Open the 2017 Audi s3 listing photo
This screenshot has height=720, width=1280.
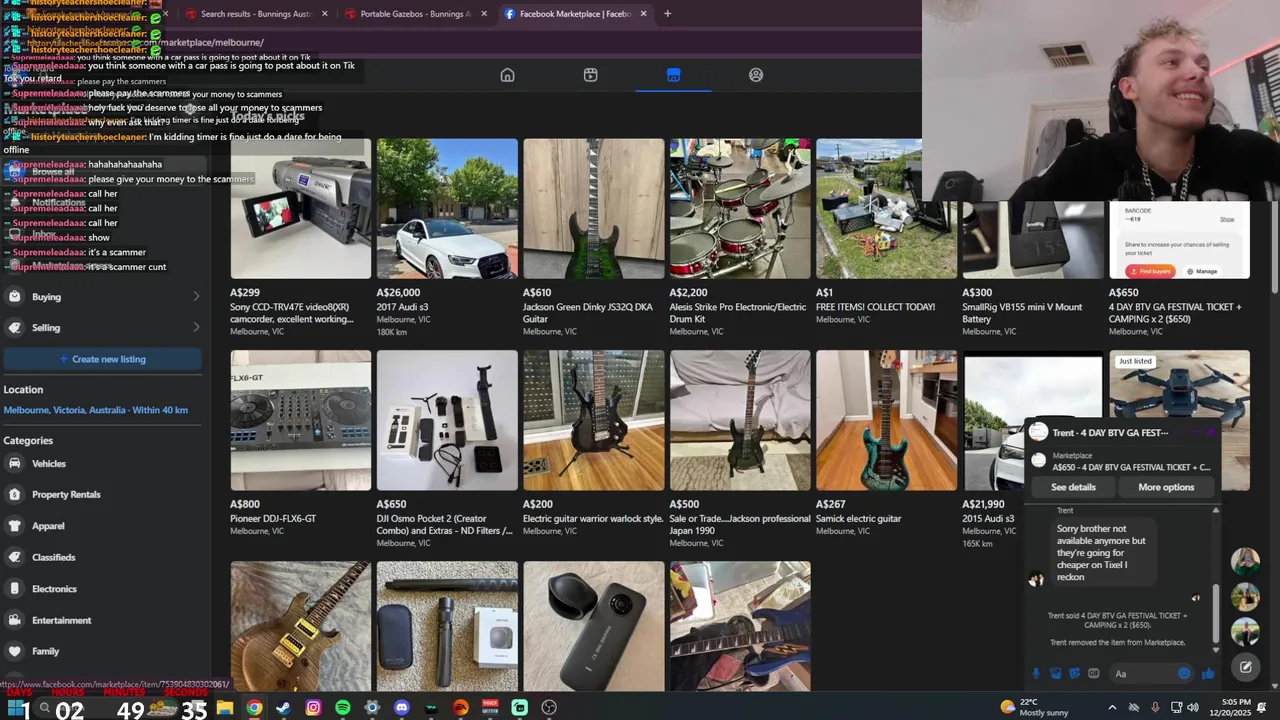coord(447,209)
